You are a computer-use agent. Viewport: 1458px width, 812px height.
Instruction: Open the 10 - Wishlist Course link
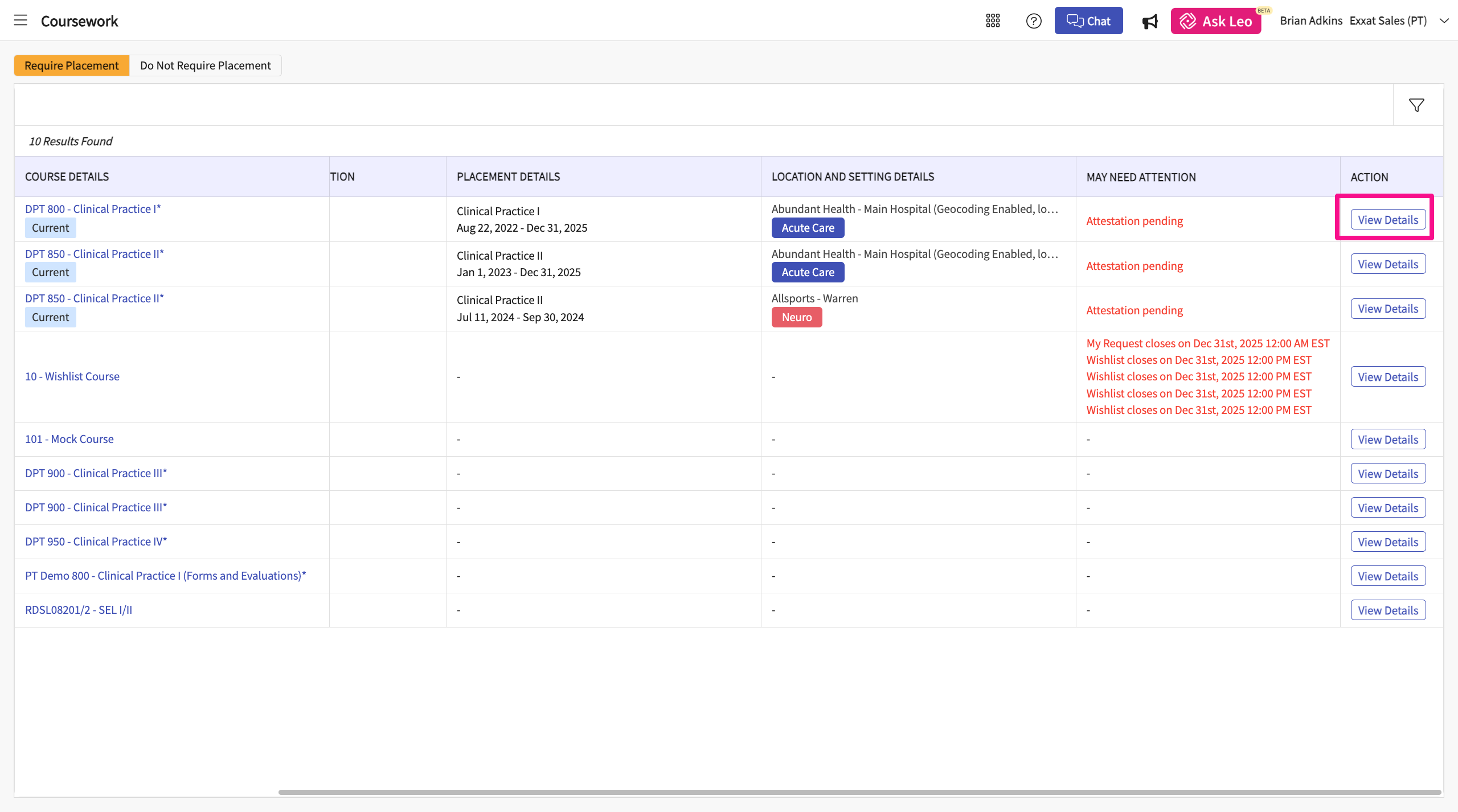pyautogui.click(x=72, y=376)
